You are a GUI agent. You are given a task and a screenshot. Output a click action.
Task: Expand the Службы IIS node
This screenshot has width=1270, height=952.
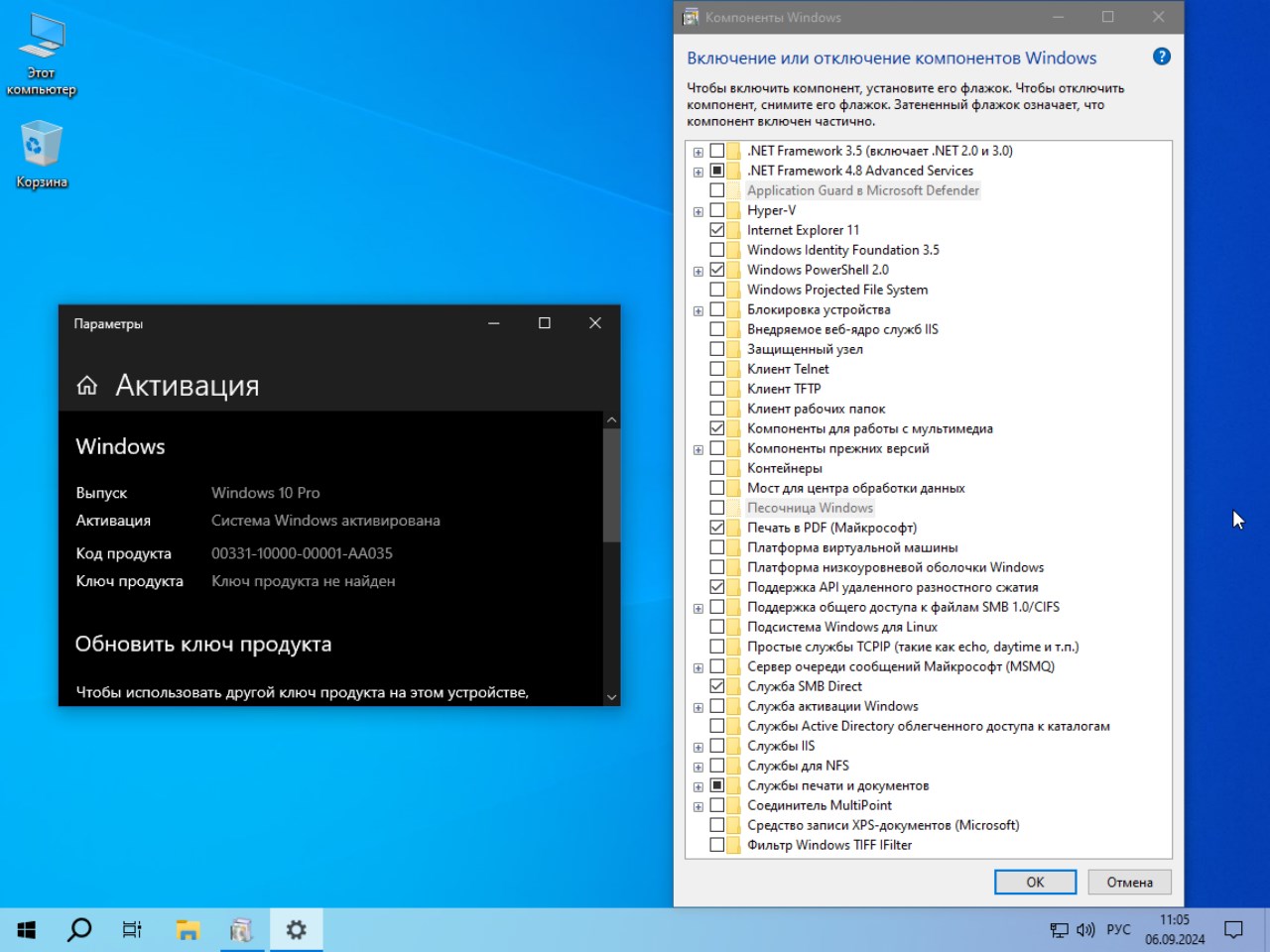[698, 747]
